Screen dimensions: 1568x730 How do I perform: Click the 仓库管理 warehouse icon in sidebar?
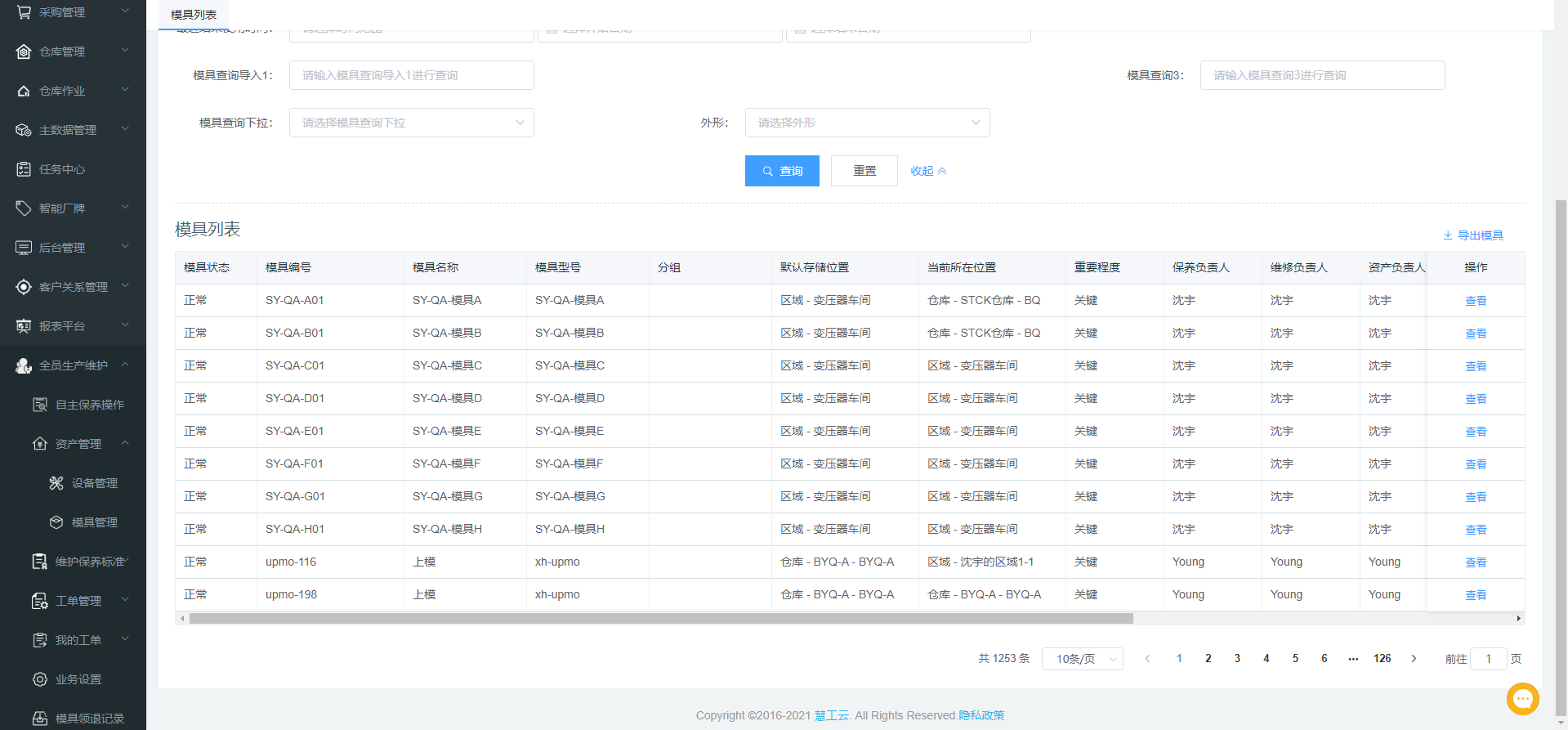24,52
